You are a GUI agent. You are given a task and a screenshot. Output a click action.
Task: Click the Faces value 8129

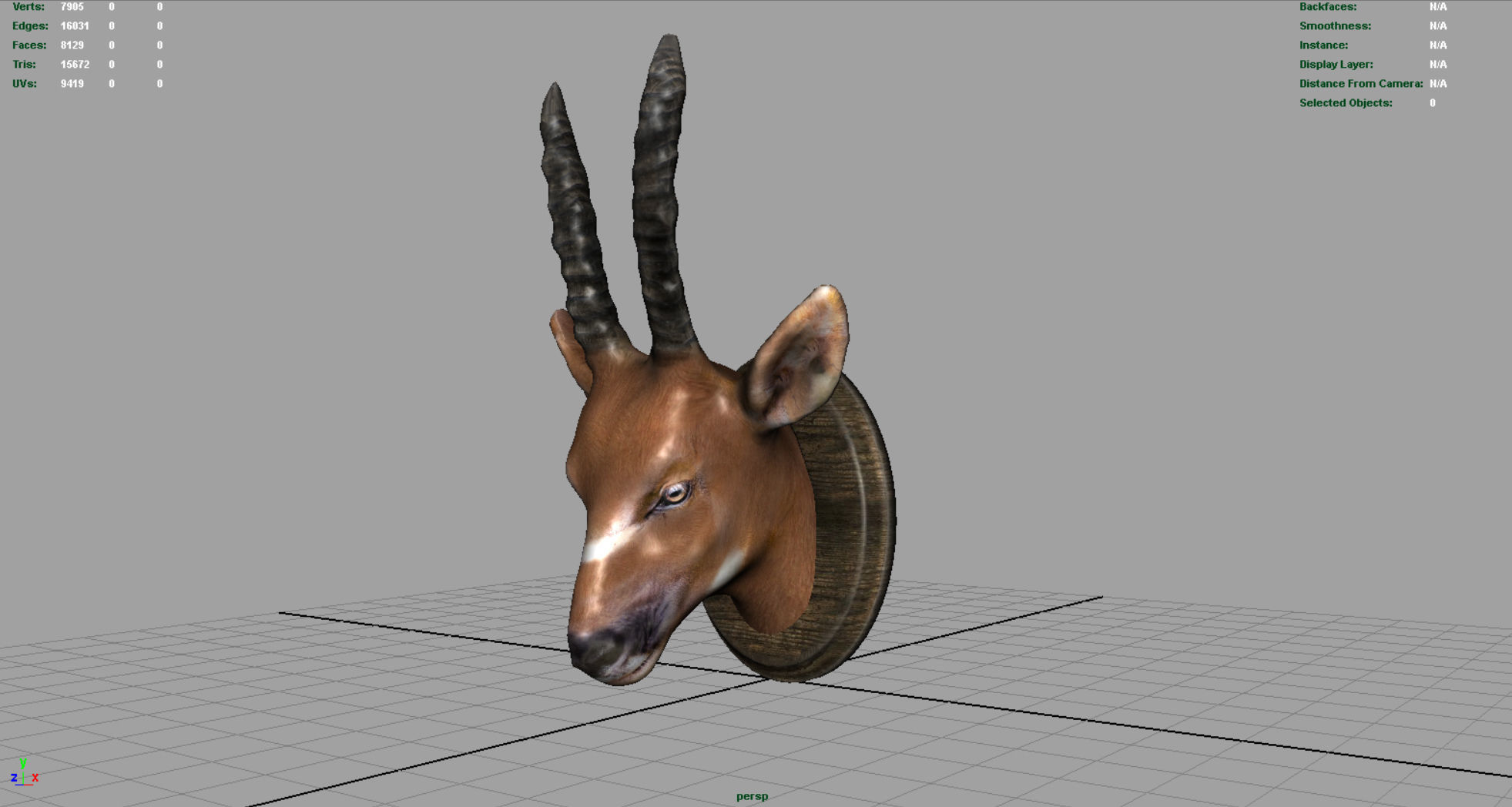(72, 45)
